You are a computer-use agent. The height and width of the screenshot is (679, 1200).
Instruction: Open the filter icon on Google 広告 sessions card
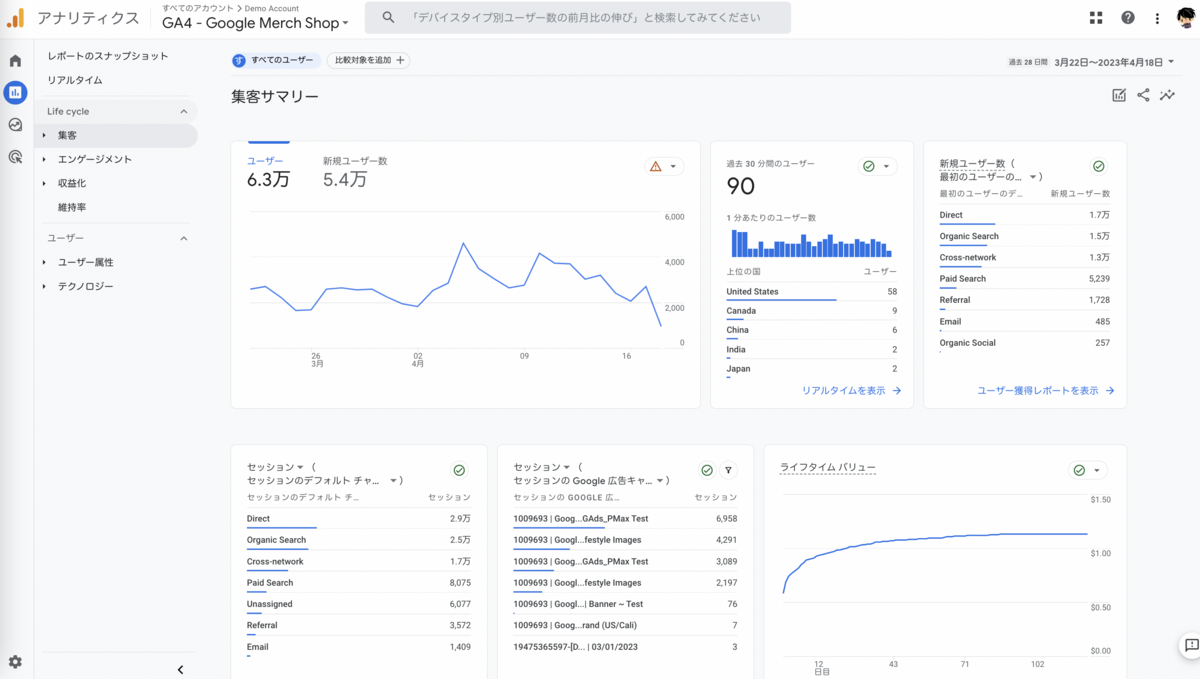pyautogui.click(x=728, y=470)
